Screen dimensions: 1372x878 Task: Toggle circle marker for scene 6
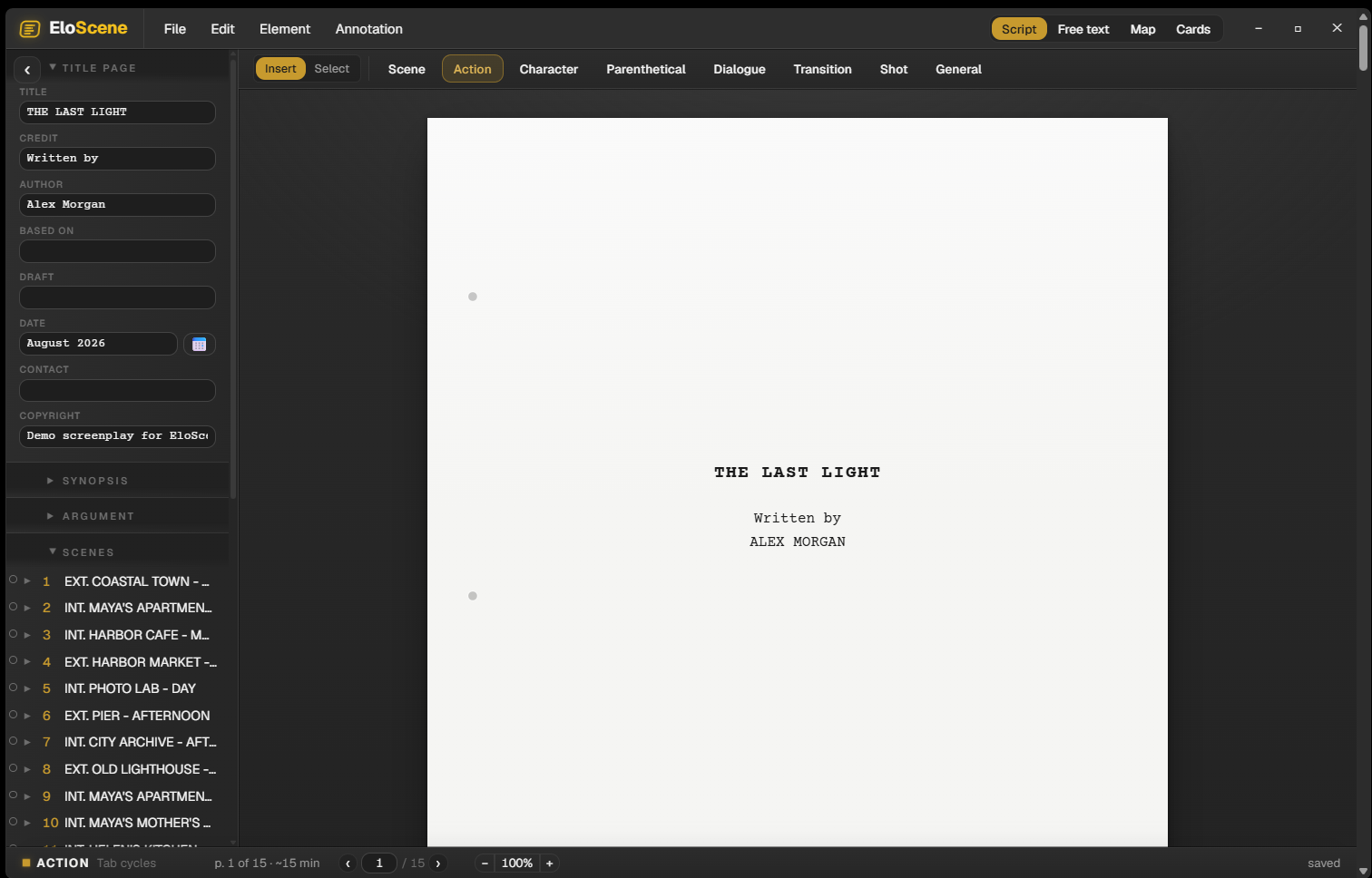13,714
